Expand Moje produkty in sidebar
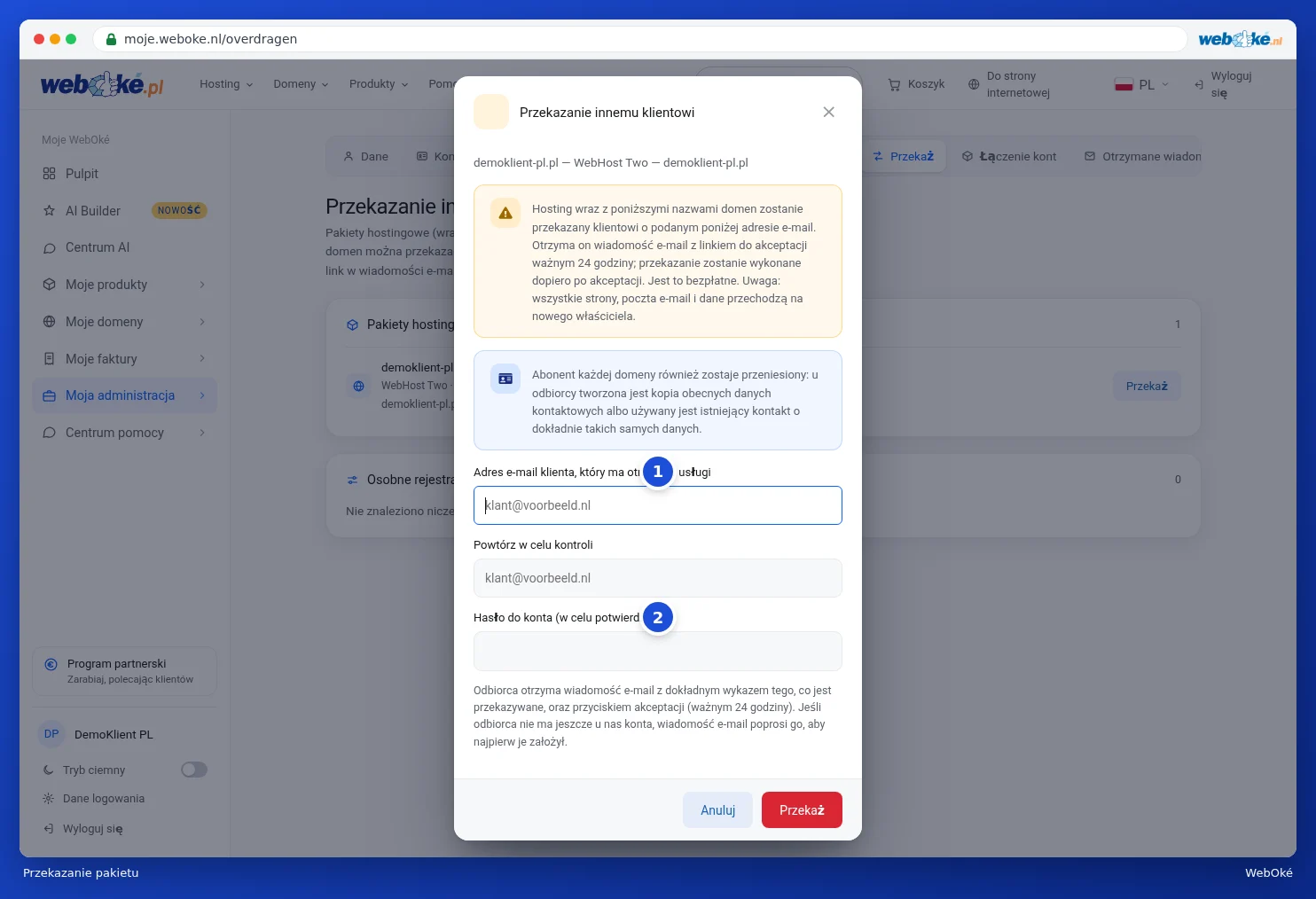 (124, 285)
